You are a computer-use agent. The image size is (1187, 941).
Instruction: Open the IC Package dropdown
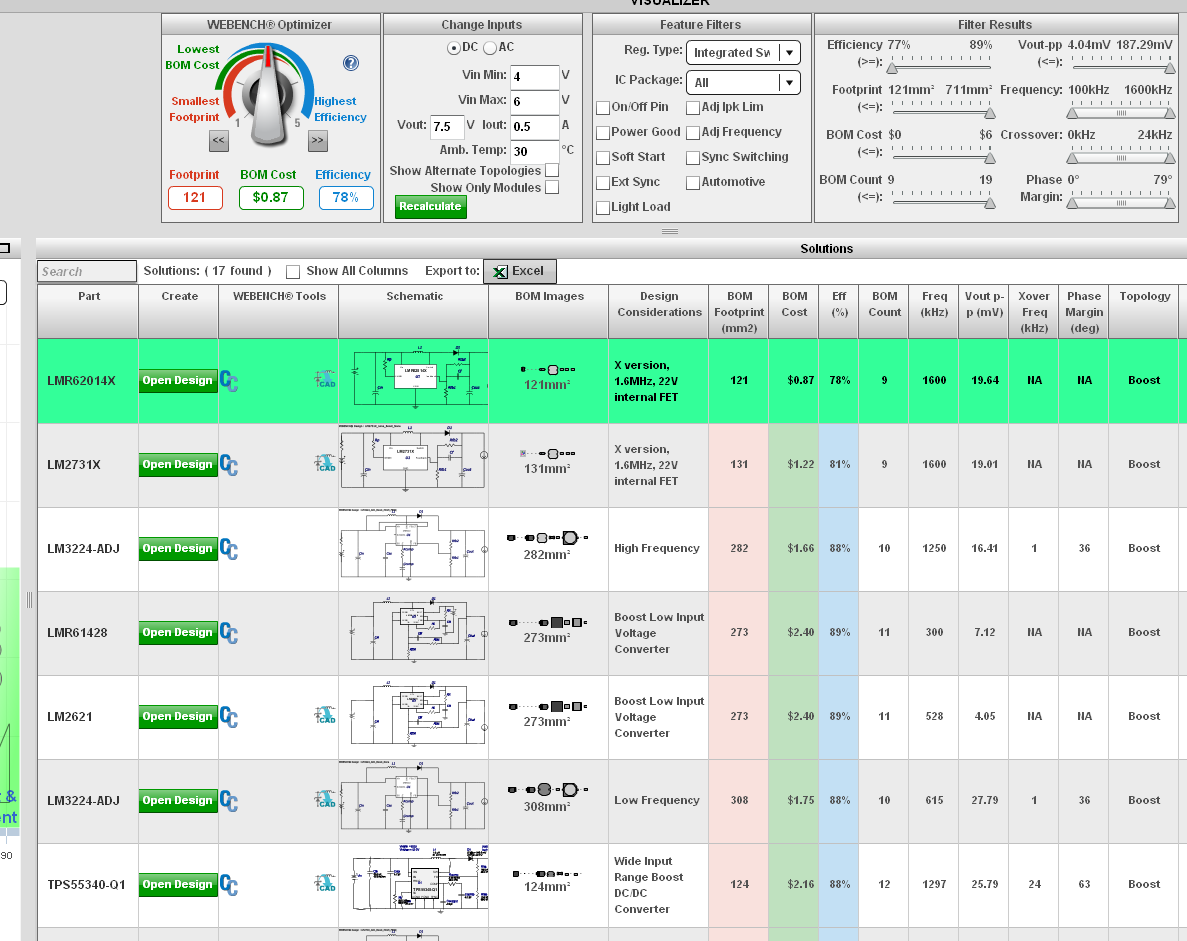tap(743, 83)
